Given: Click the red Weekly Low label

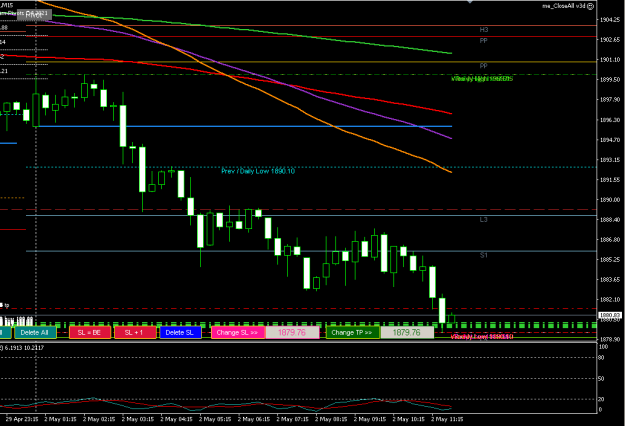Looking at the screenshot, I should (x=482, y=337).
